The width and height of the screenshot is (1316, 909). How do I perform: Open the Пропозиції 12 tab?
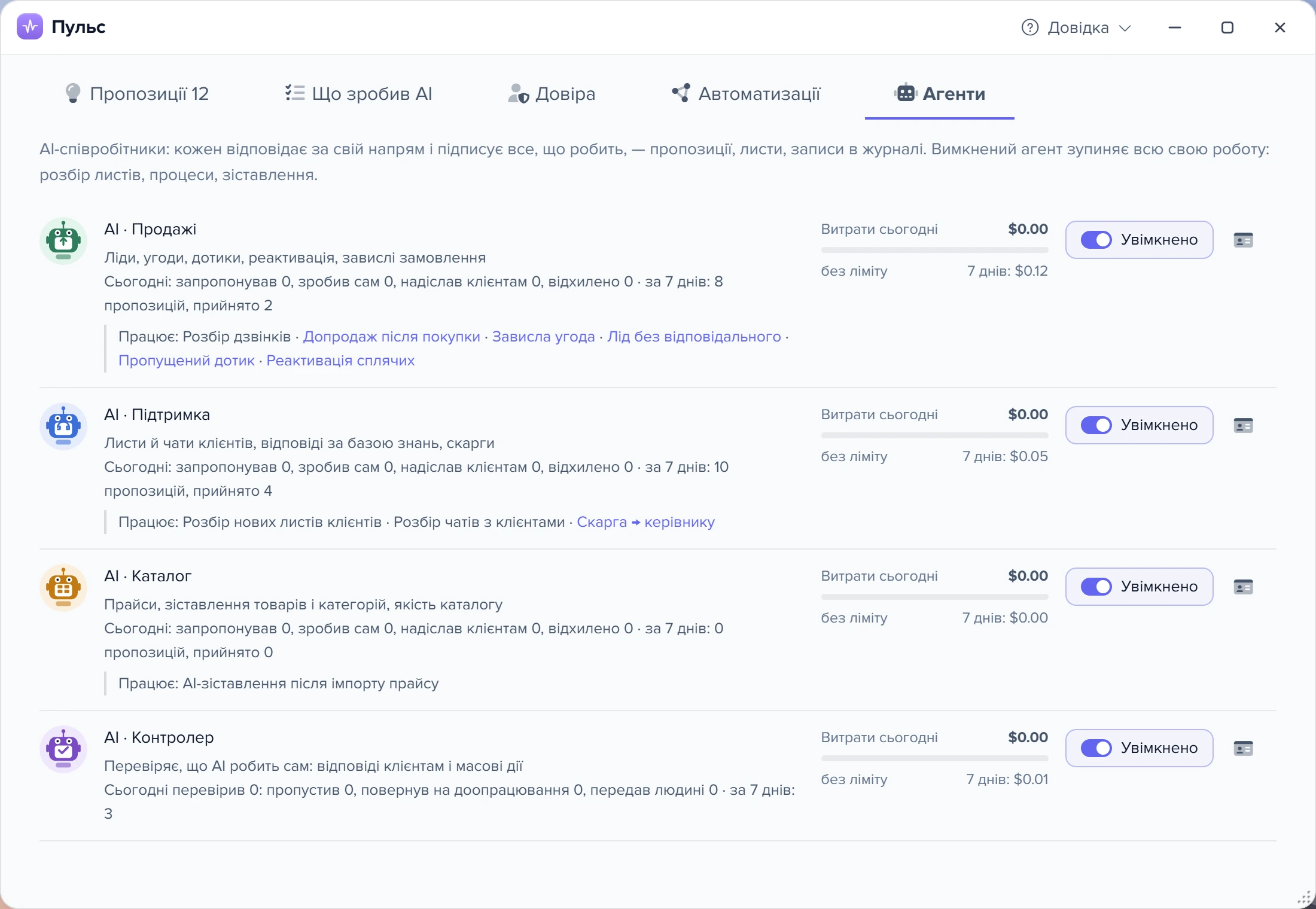pyautogui.click(x=137, y=93)
